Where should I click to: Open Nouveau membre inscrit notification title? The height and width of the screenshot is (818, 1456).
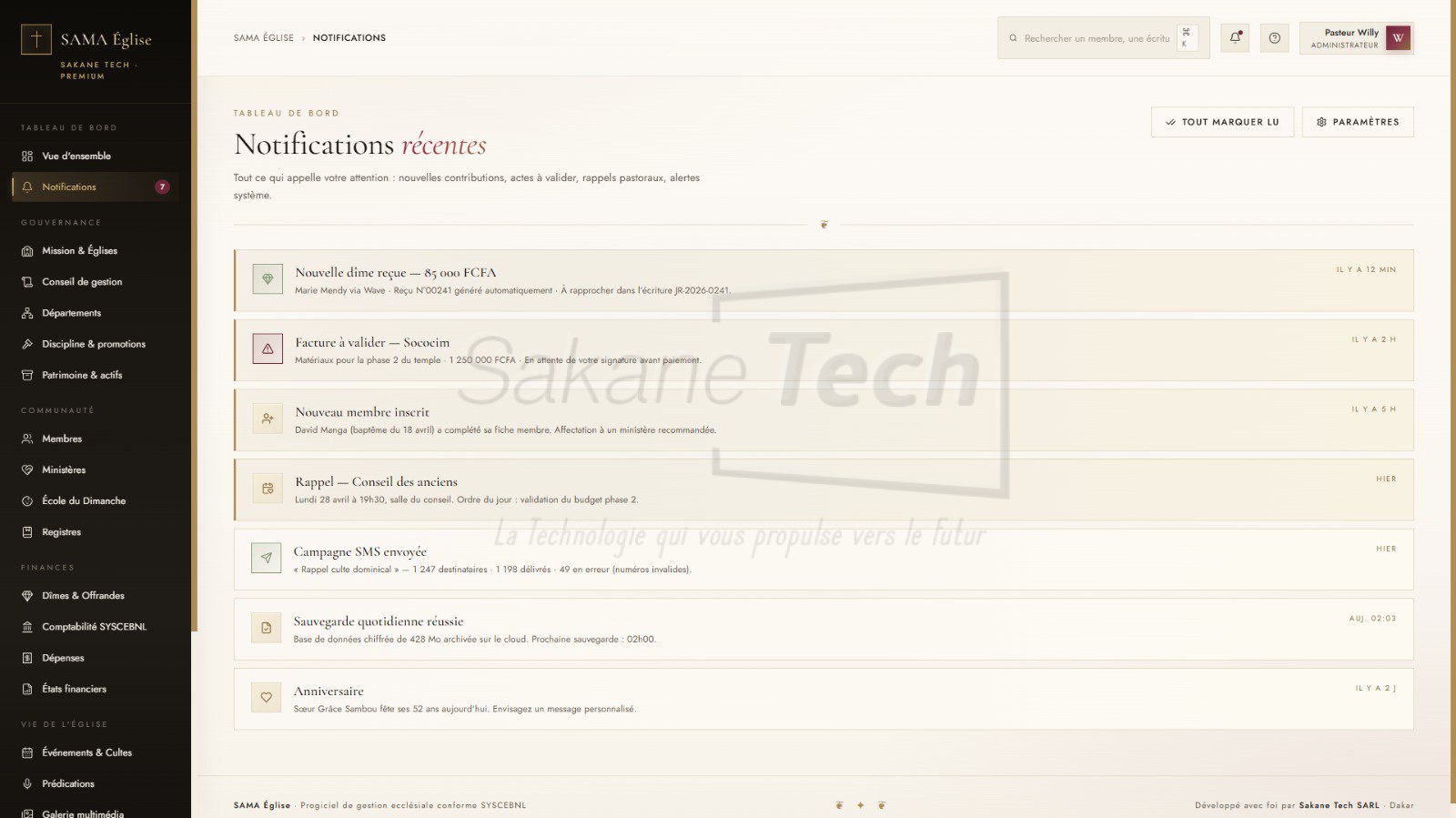click(x=362, y=412)
